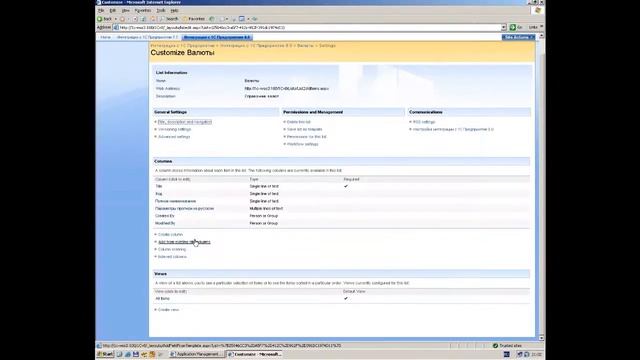Switch to the Home site tab
The width and height of the screenshot is (640, 360).
(105, 37)
